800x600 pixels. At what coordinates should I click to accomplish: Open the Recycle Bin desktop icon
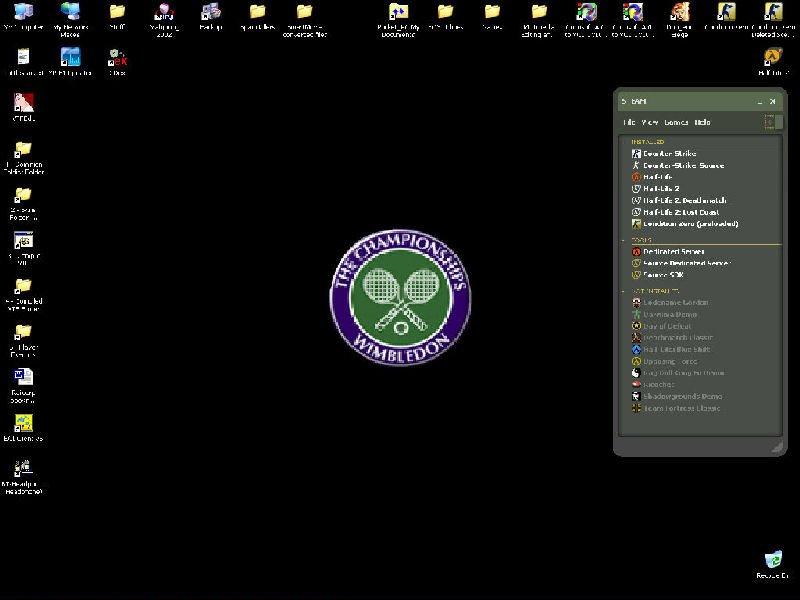click(772, 560)
